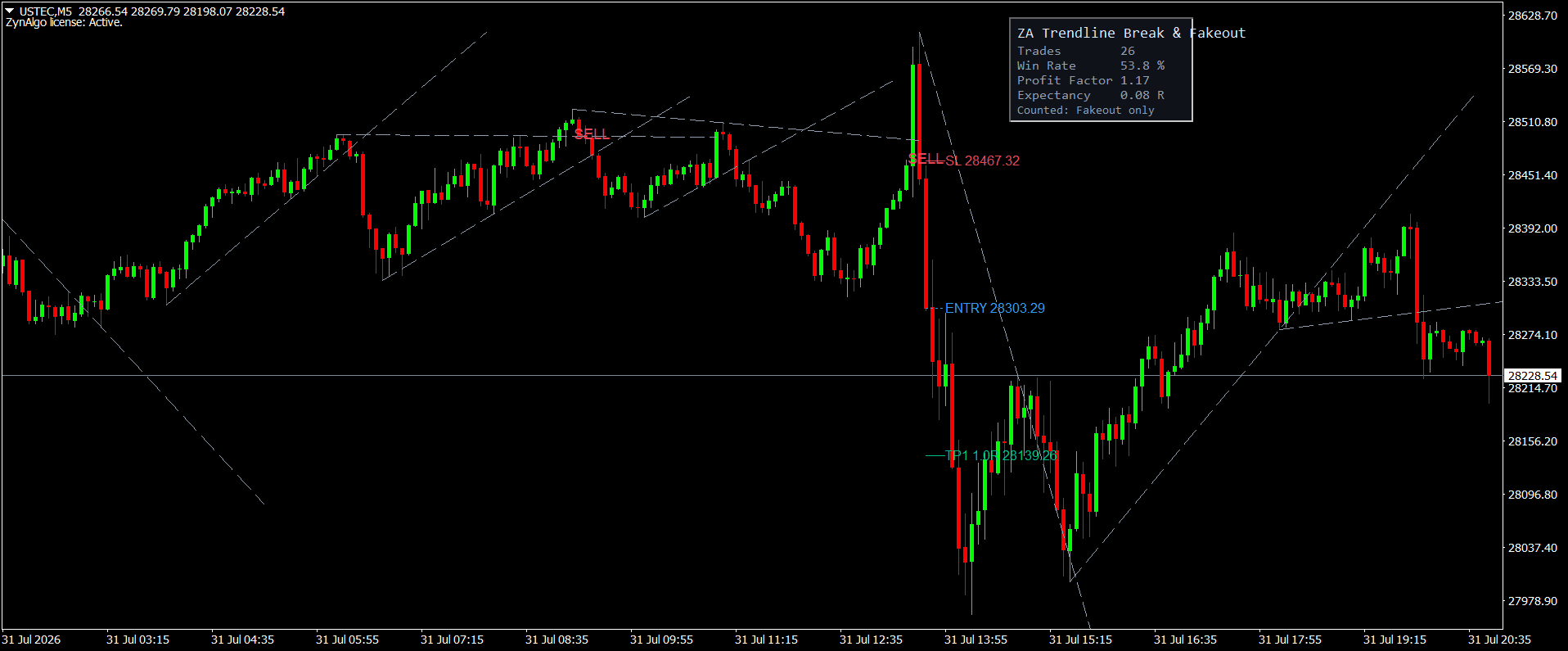Click the 27978.90 price axis label
Screen dimensions: 1568x651
tap(1533, 601)
